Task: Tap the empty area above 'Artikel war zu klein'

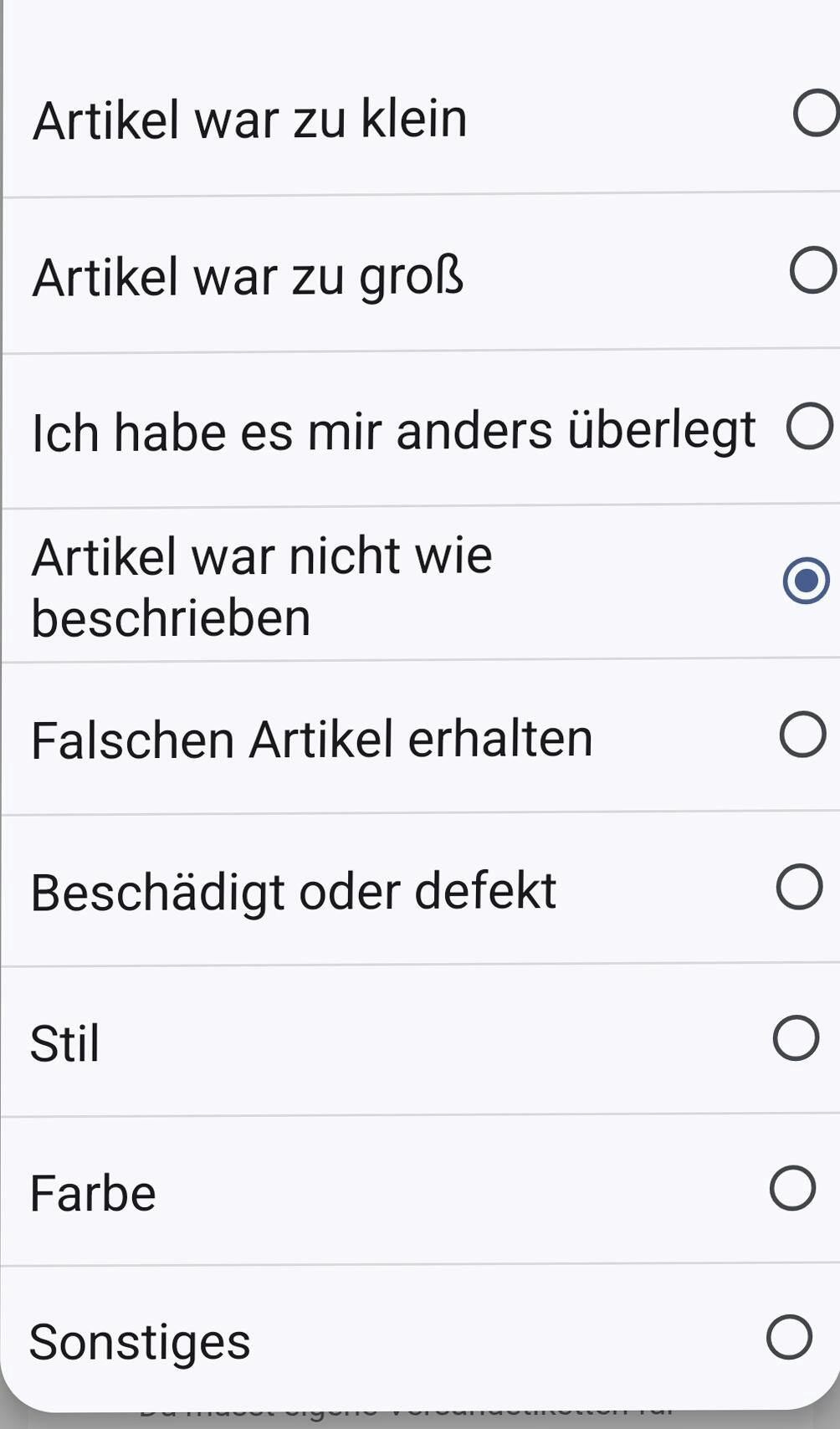Action: click(x=418, y=38)
